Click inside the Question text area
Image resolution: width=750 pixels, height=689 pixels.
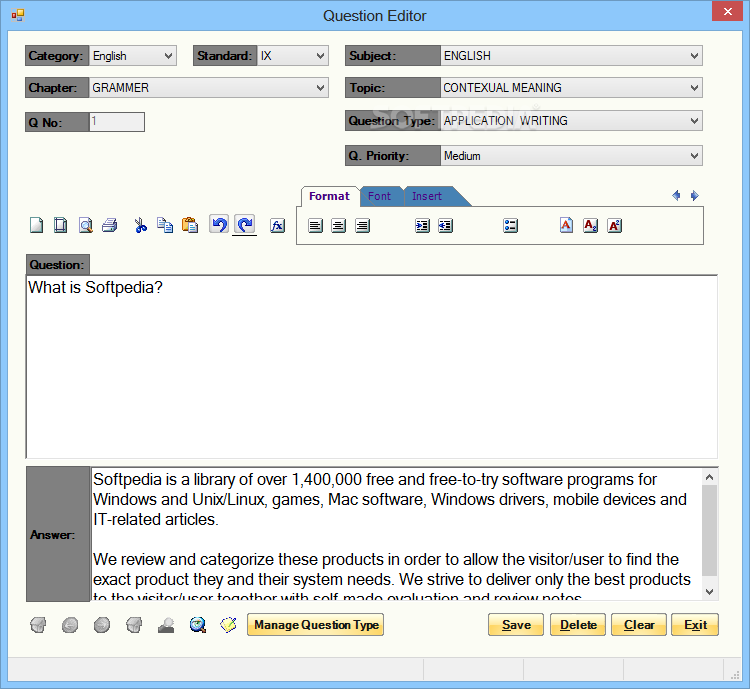[372, 367]
